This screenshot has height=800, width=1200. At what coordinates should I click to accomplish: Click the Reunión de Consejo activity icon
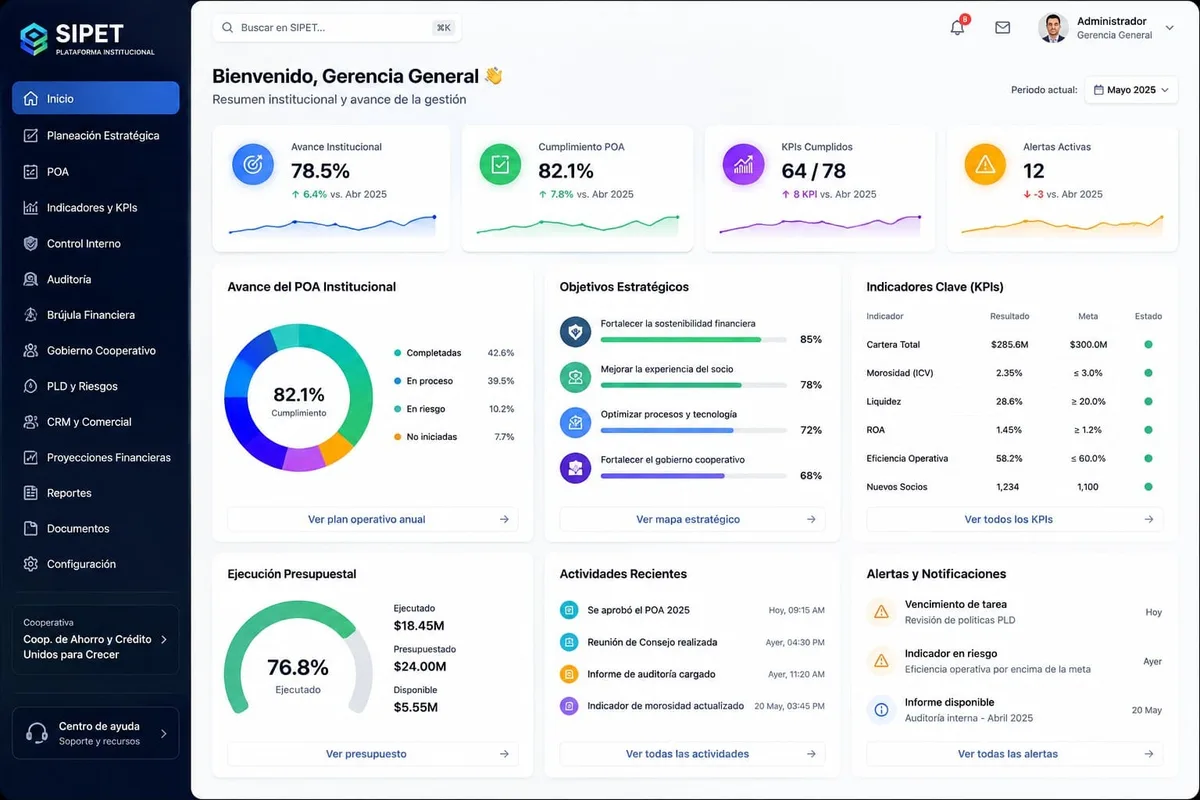pyautogui.click(x=569, y=642)
